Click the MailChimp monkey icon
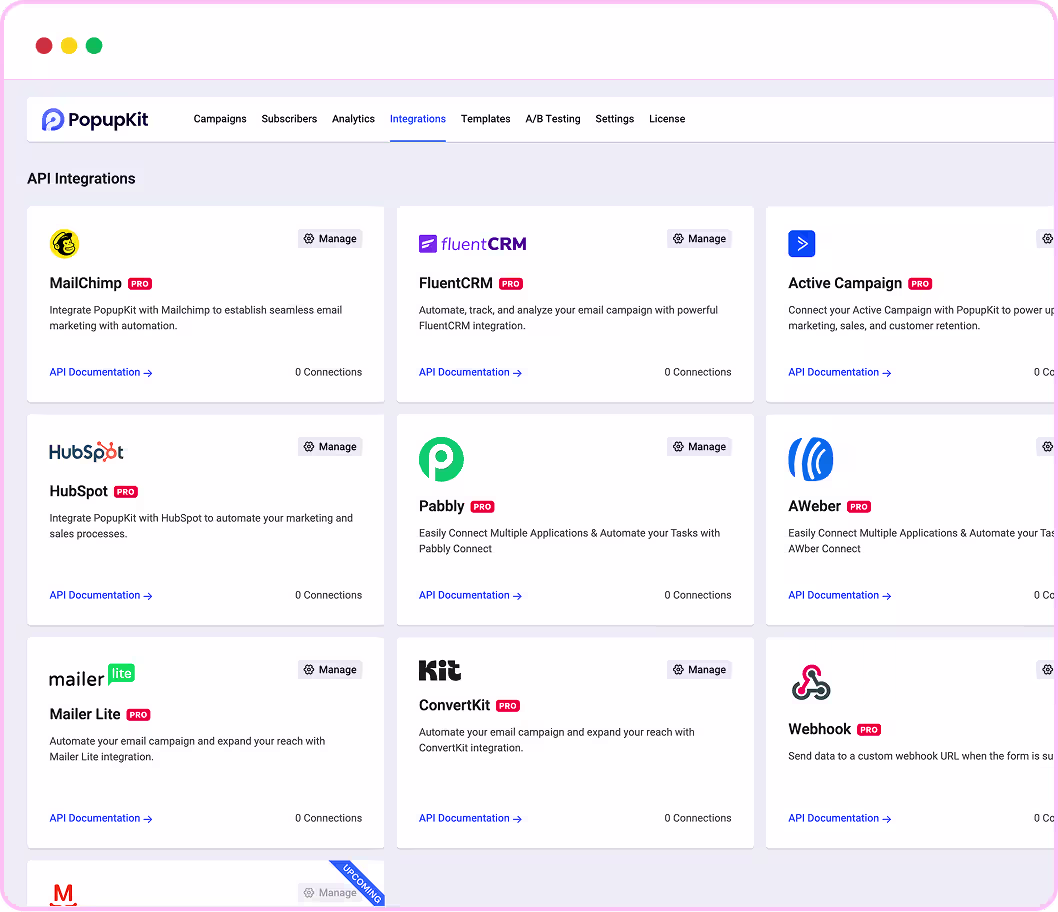The height and width of the screenshot is (912, 1058). coord(65,243)
